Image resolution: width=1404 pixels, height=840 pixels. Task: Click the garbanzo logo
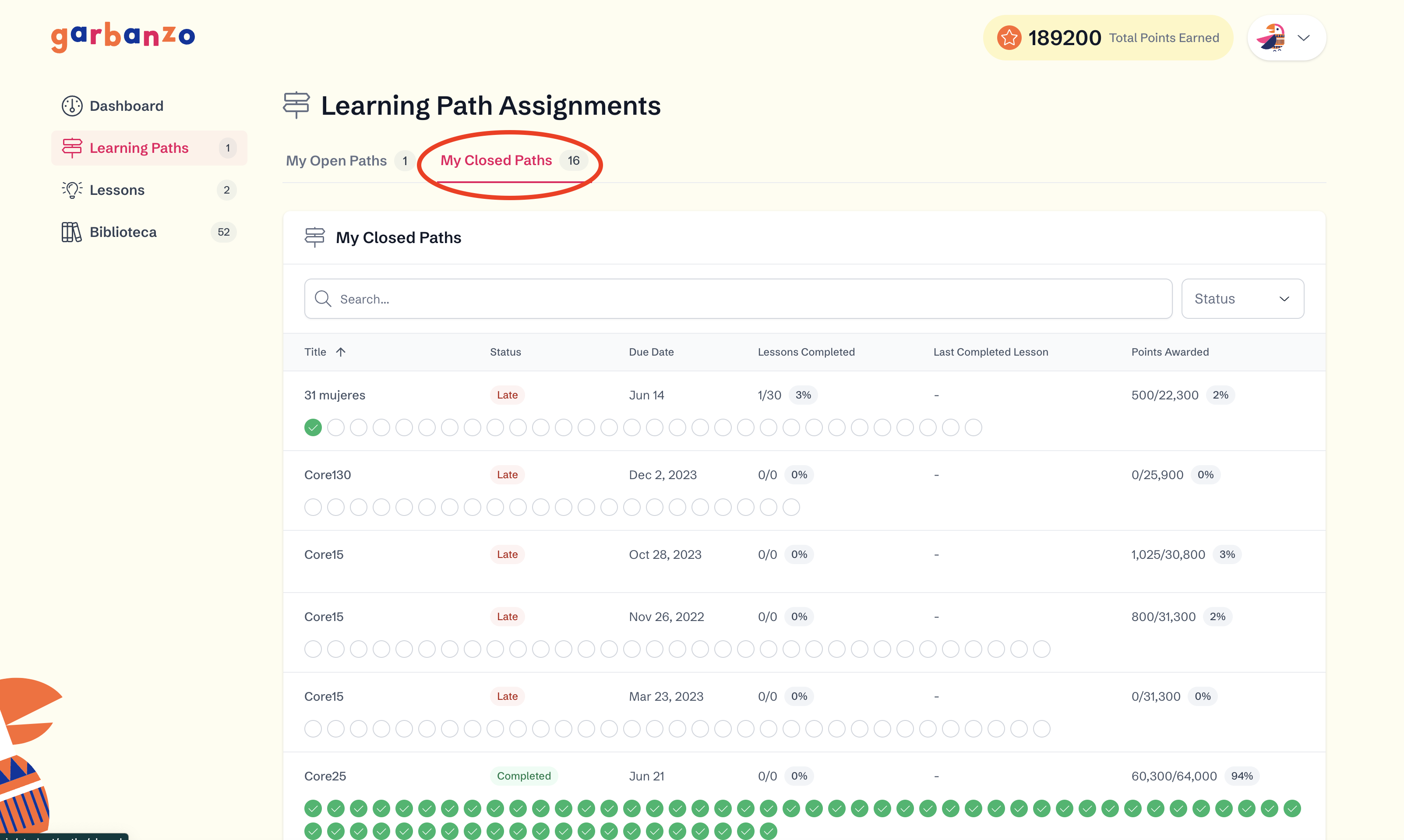pos(123,37)
